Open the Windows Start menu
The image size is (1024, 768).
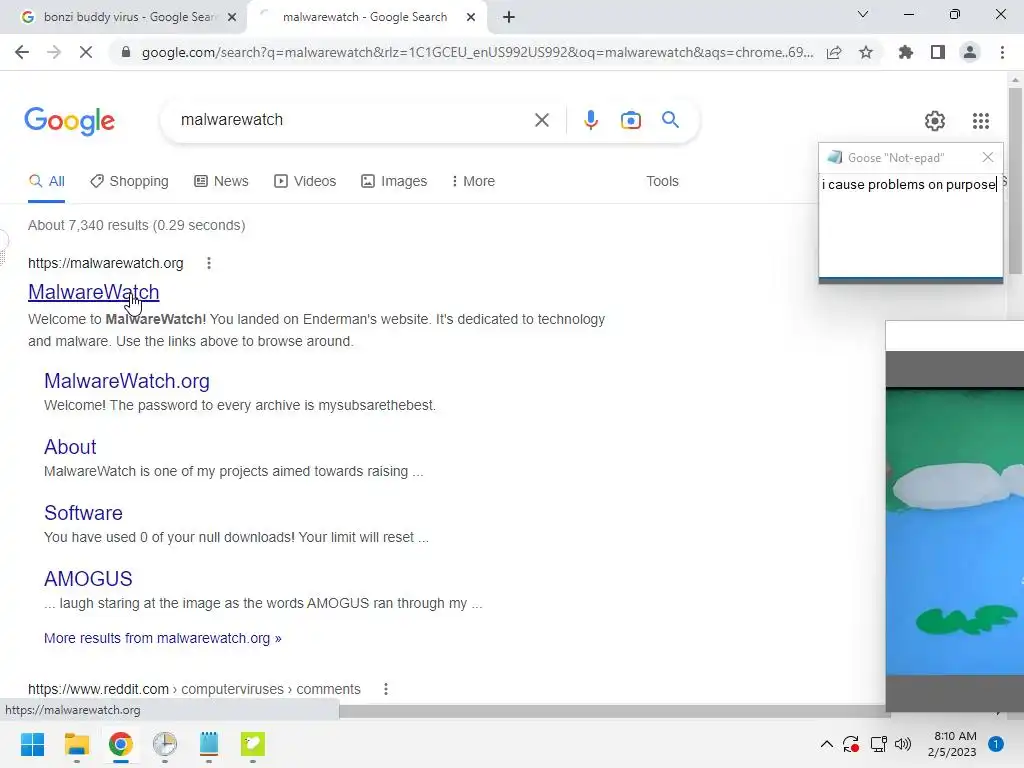point(32,744)
